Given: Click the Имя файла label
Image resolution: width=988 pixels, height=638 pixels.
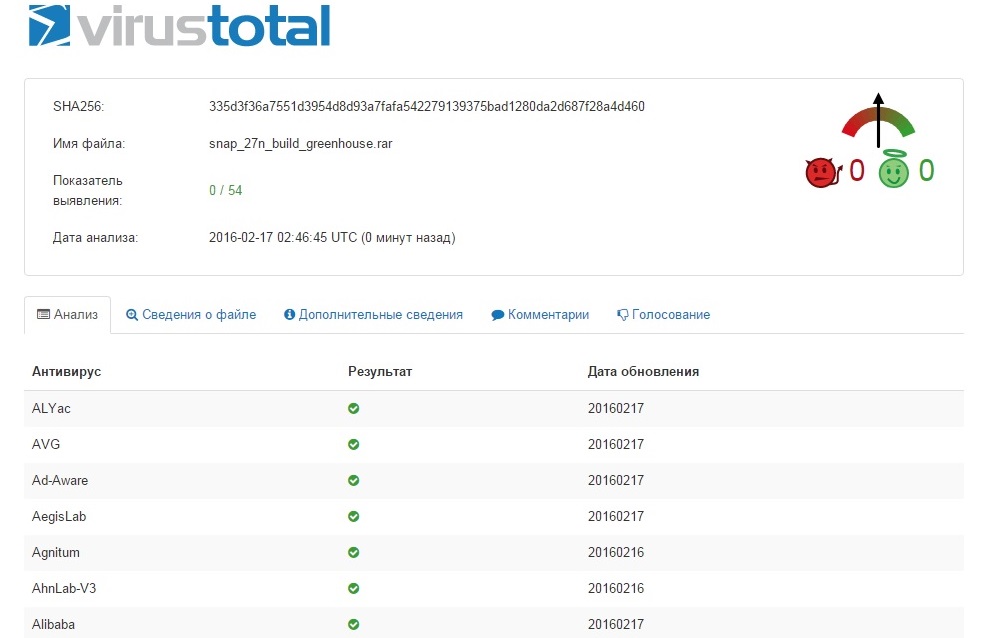Looking at the screenshot, I should (89, 144).
